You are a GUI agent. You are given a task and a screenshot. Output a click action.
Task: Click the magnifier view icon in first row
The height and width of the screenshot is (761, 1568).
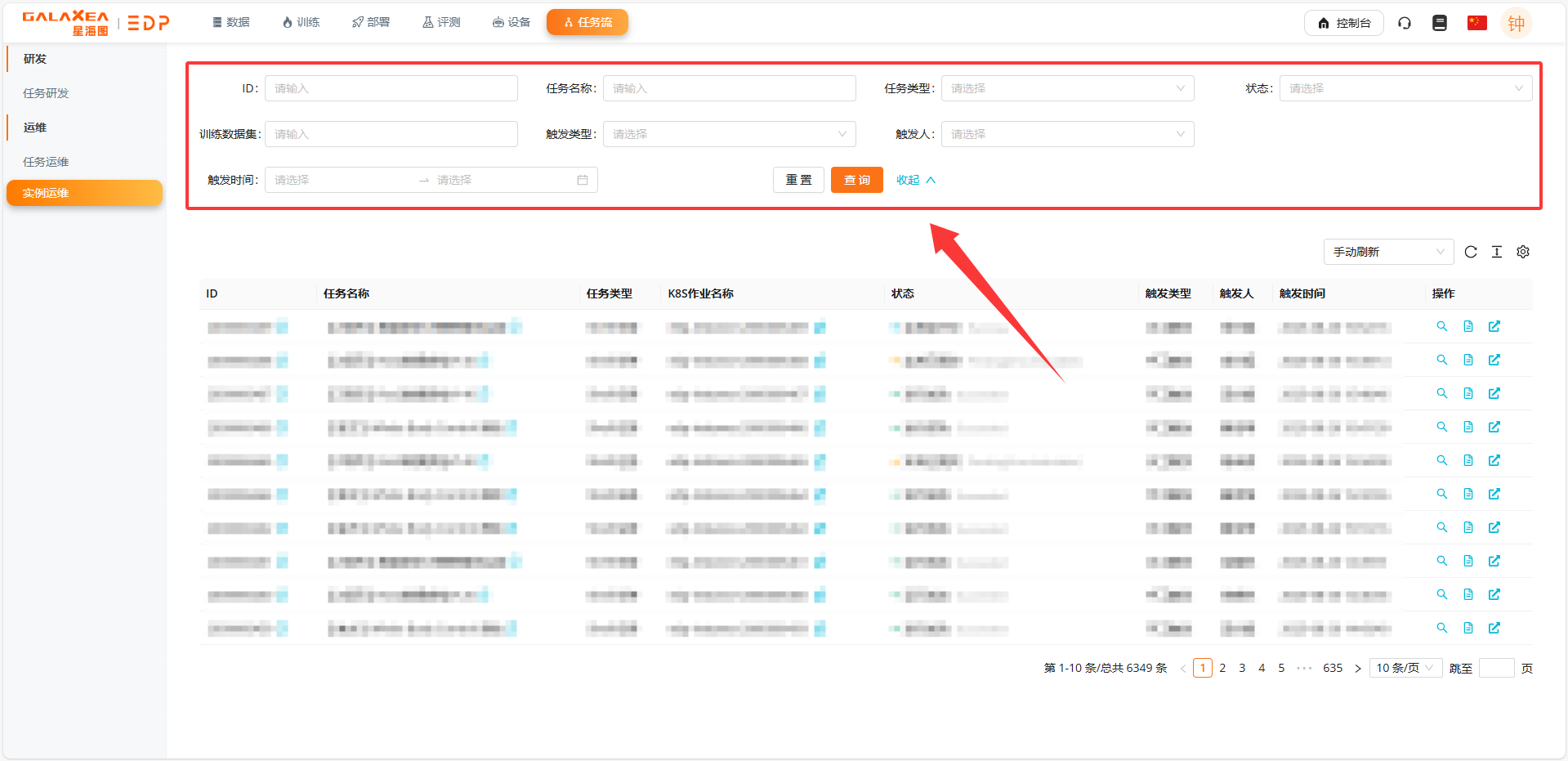(x=1442, y=326)
